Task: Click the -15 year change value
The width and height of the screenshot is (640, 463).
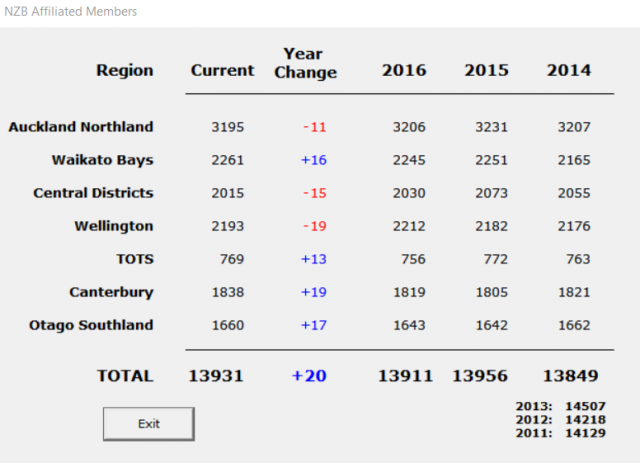Action: pyautogui.click(x=315, y=193)
